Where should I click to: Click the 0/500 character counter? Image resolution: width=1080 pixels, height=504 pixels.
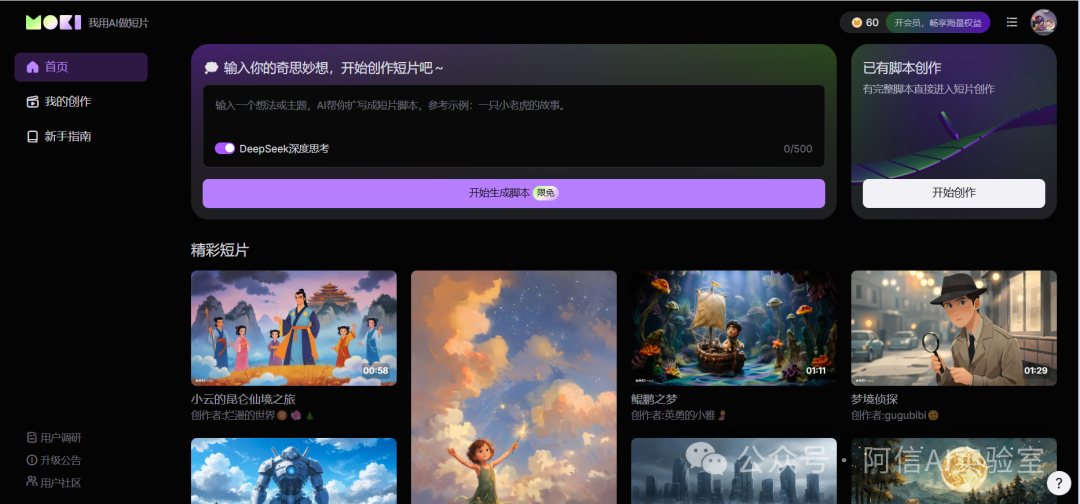click(x=798, y=149)
